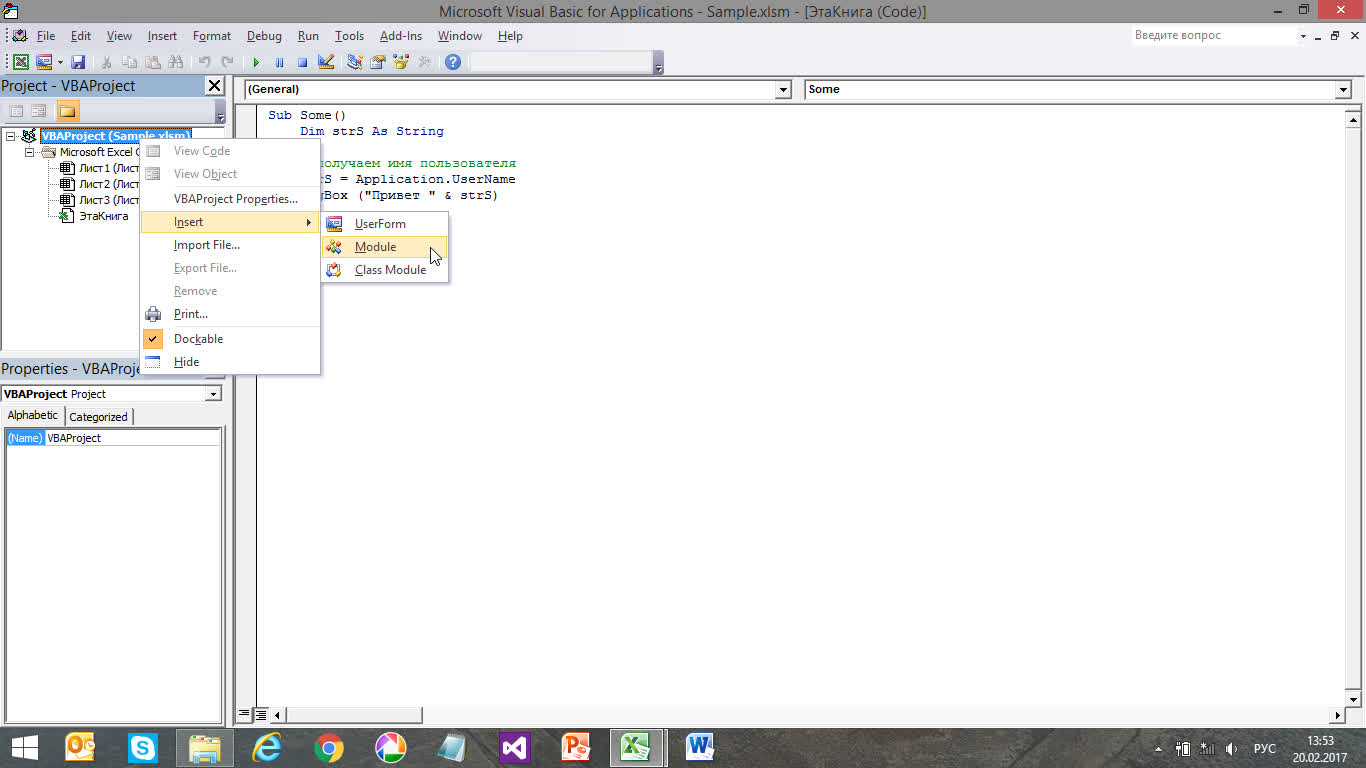Save the file with the floppy disk icon

pos(78,62)
